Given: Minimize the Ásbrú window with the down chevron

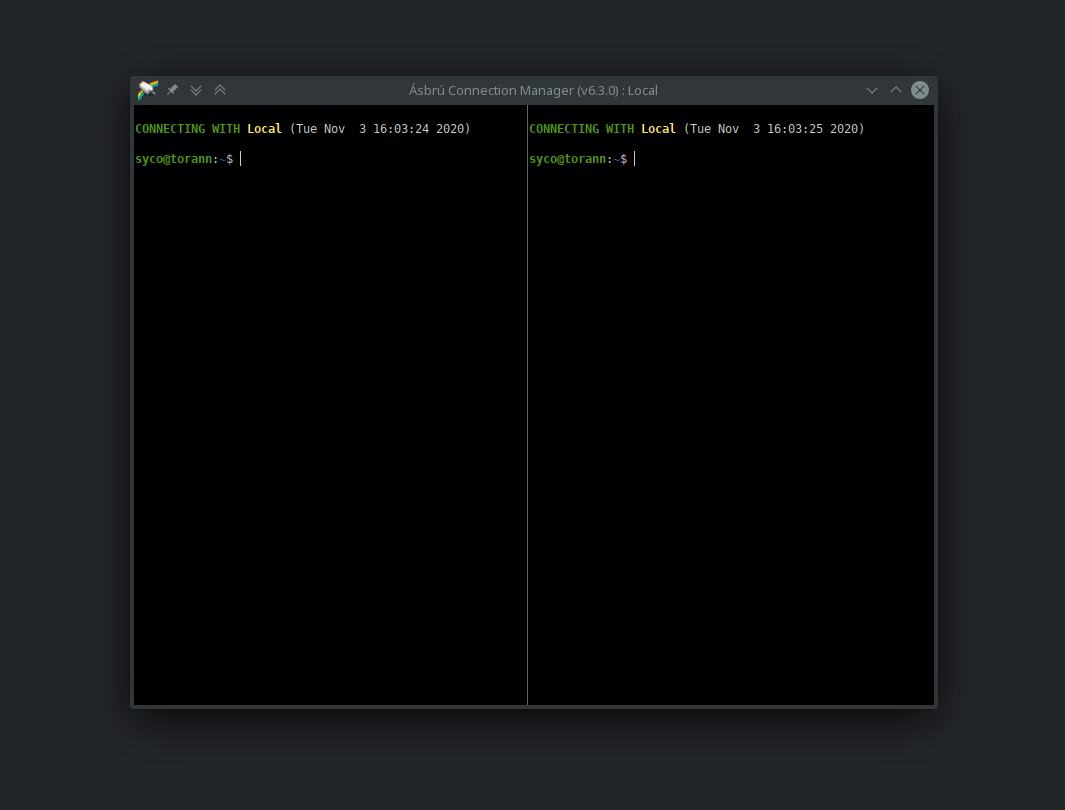Looking at the screenshot, I should click(x=871, y=89).
